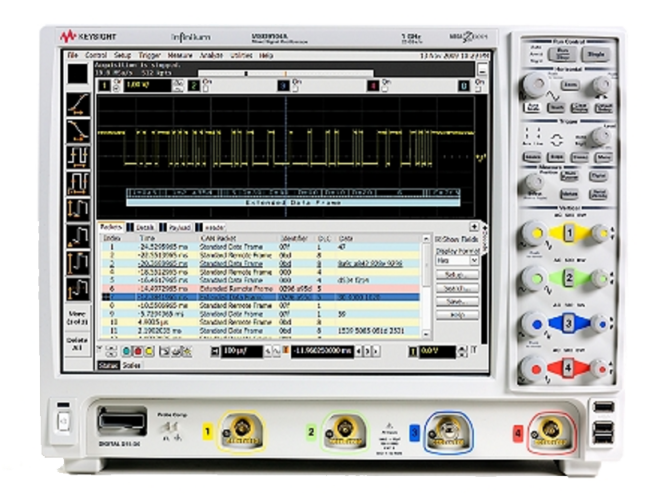The width and height of the screenshot is (661, 500).
Task: Open the Analyze menu
Action: pos(211,55)
